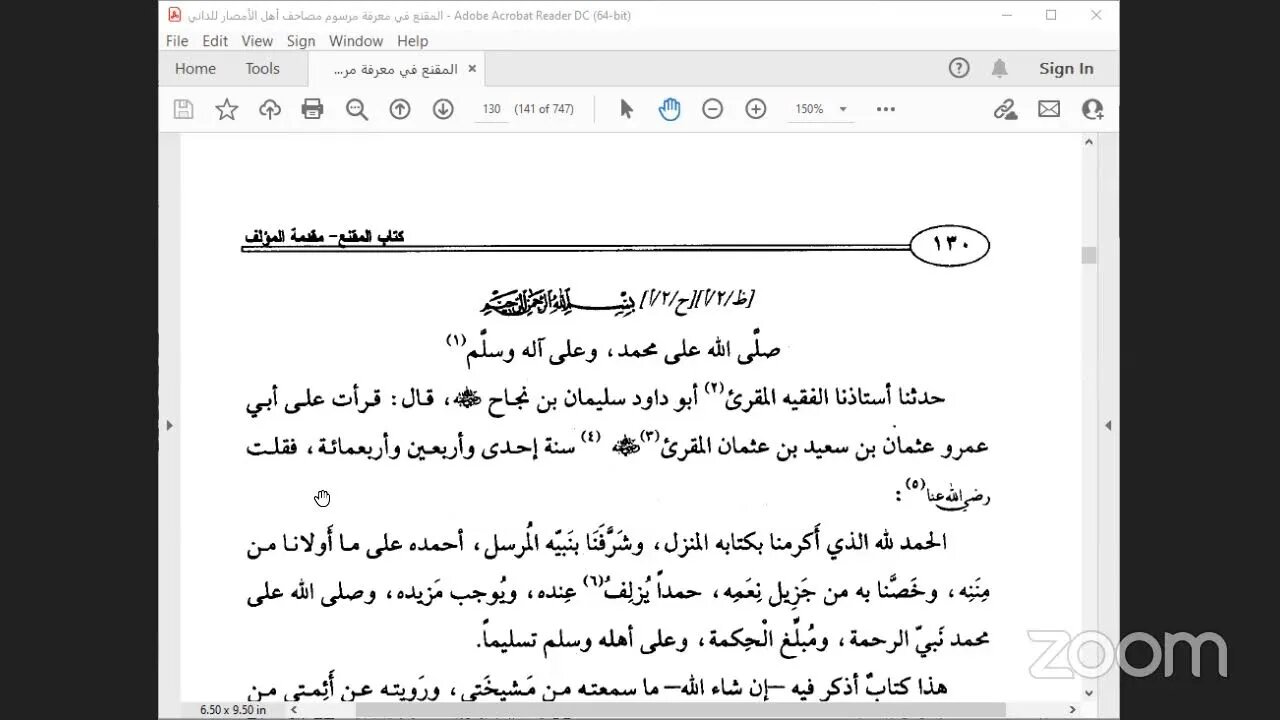Open the more tools ellipsis menu
Viewport: 1280px width, 720px height.
(886, 109)
